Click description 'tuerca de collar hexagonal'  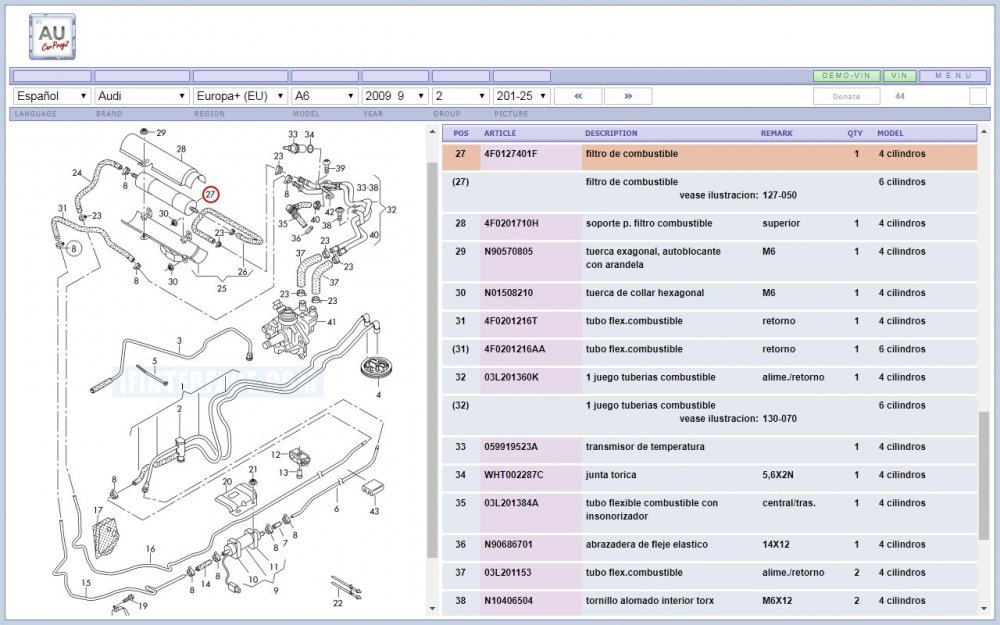pos(645,293)
